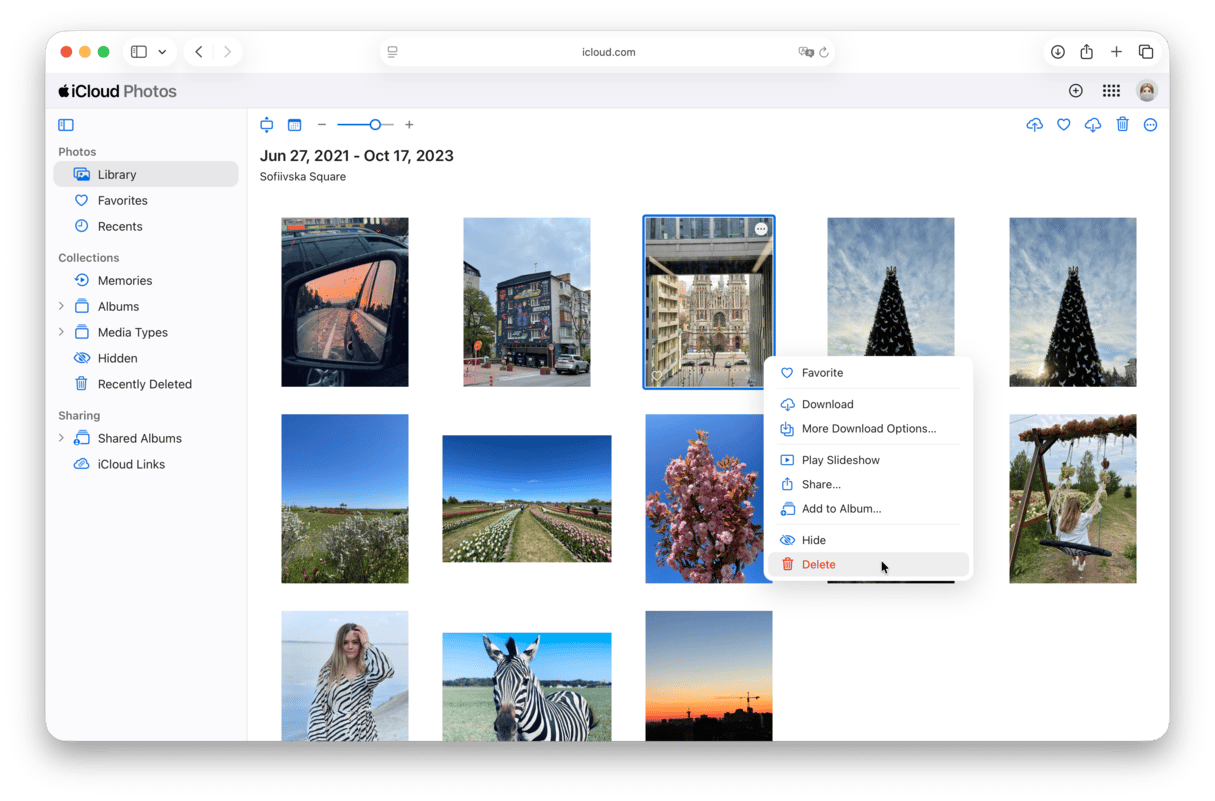Click the trash icon in toolbar

pyautogui.click(x=1122, y=125)
